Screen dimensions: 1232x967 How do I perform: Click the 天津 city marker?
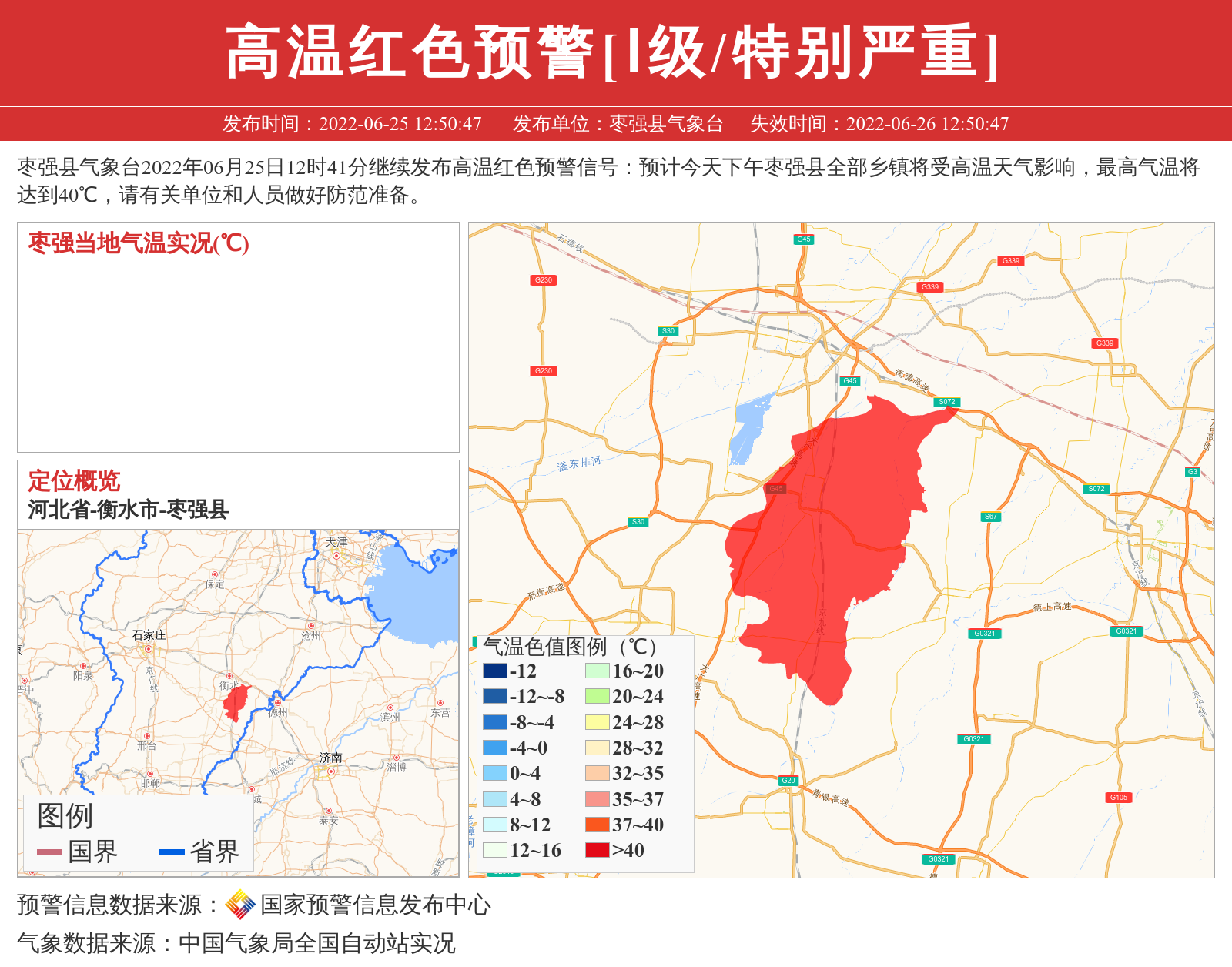pyautogui.click(x=336, y=555)
